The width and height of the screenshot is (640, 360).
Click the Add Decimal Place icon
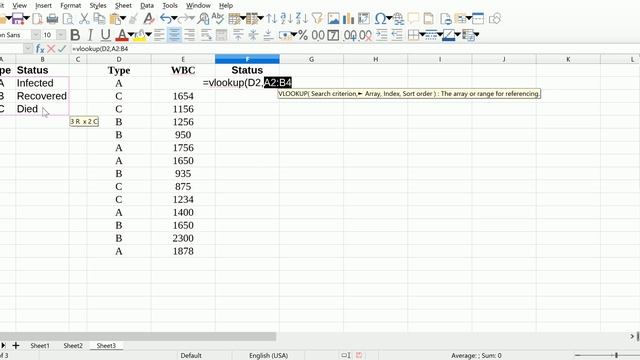click(x=350, y=35)
